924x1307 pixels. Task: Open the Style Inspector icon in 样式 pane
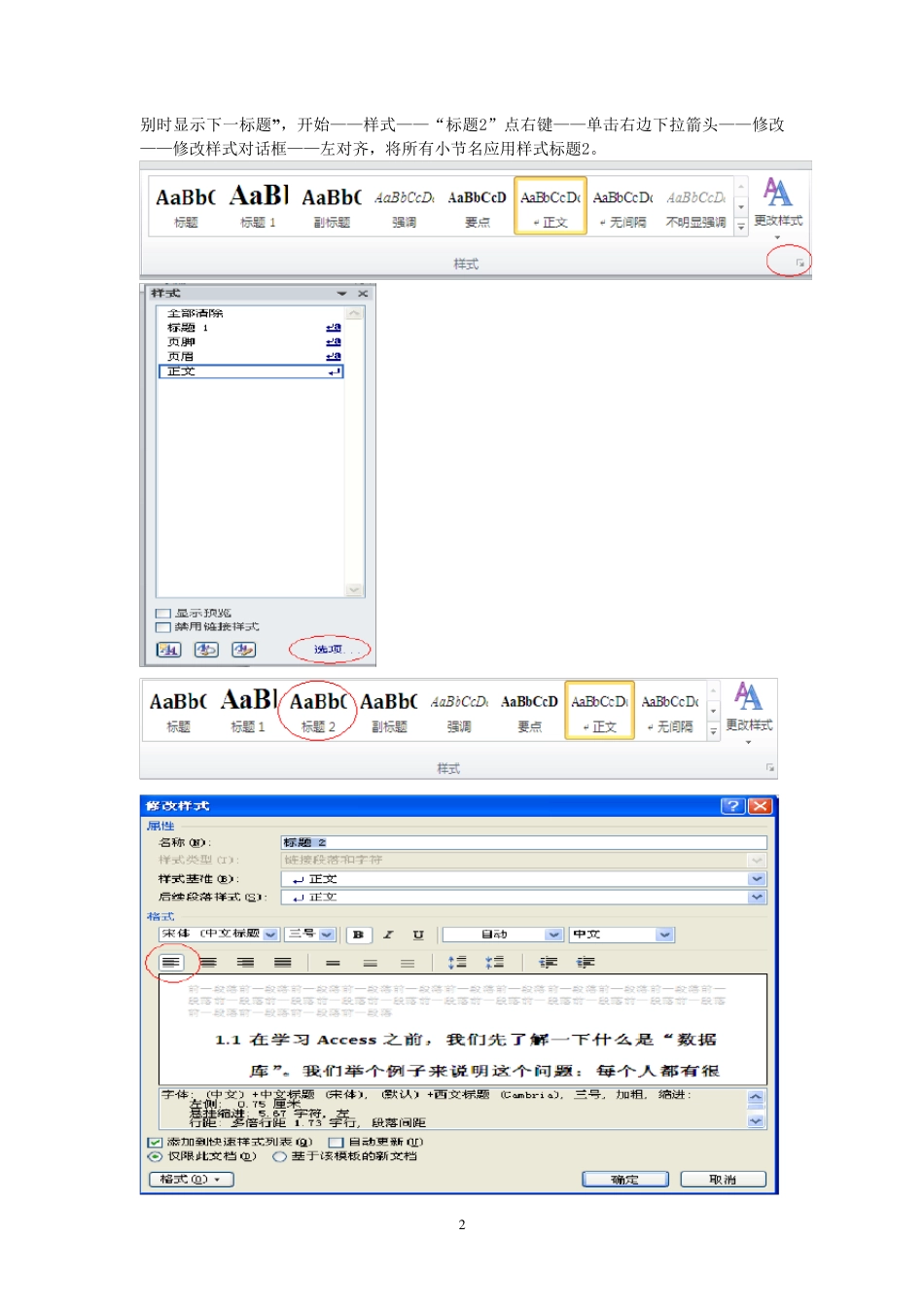206,650
